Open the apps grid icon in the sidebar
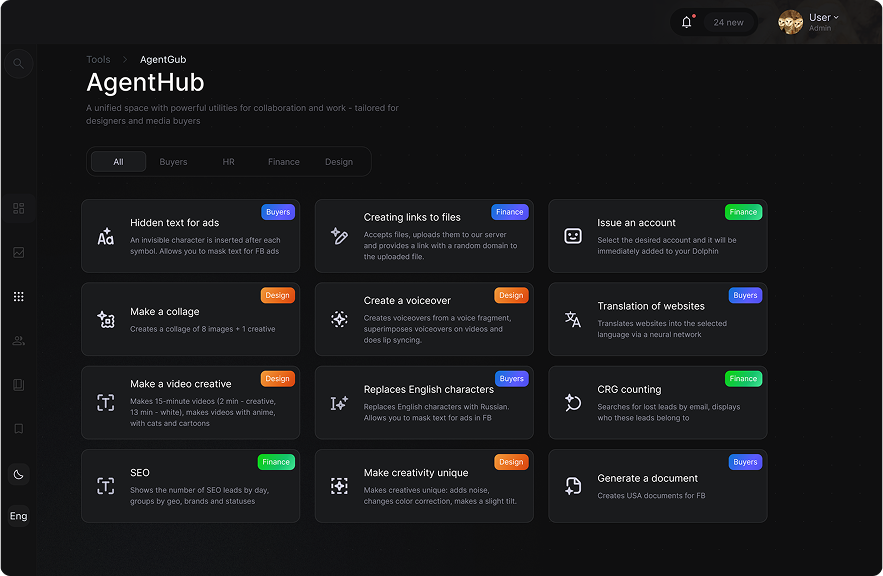 [x=18, y=296]
